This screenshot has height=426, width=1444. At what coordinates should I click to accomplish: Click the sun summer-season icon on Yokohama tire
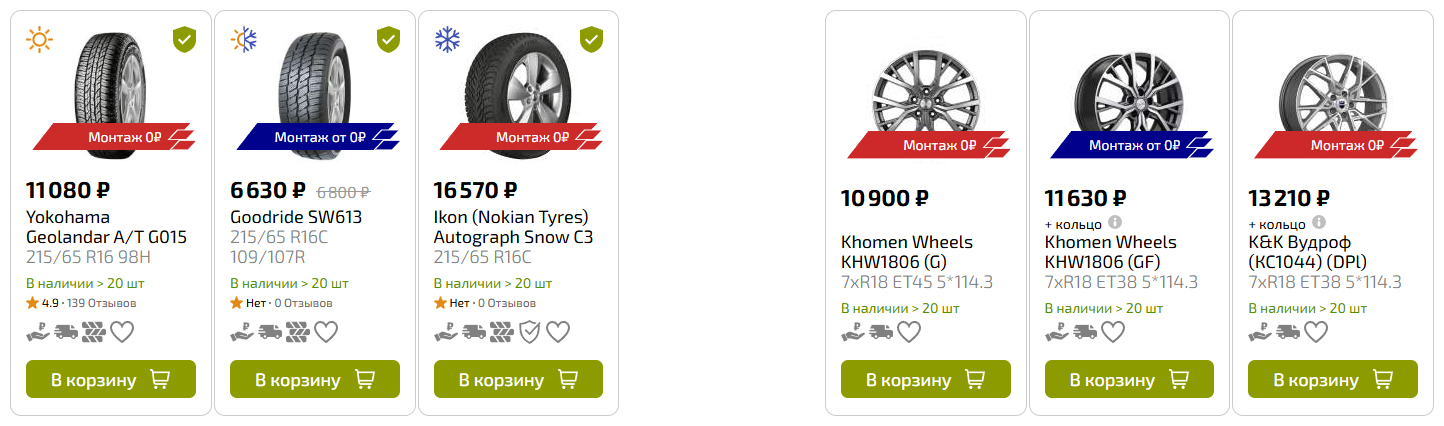(x=39, y=39)
